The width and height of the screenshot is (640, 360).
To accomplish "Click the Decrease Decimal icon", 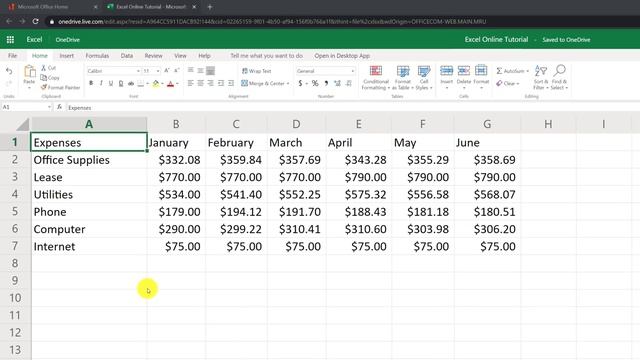I will (x=349, y=83).
